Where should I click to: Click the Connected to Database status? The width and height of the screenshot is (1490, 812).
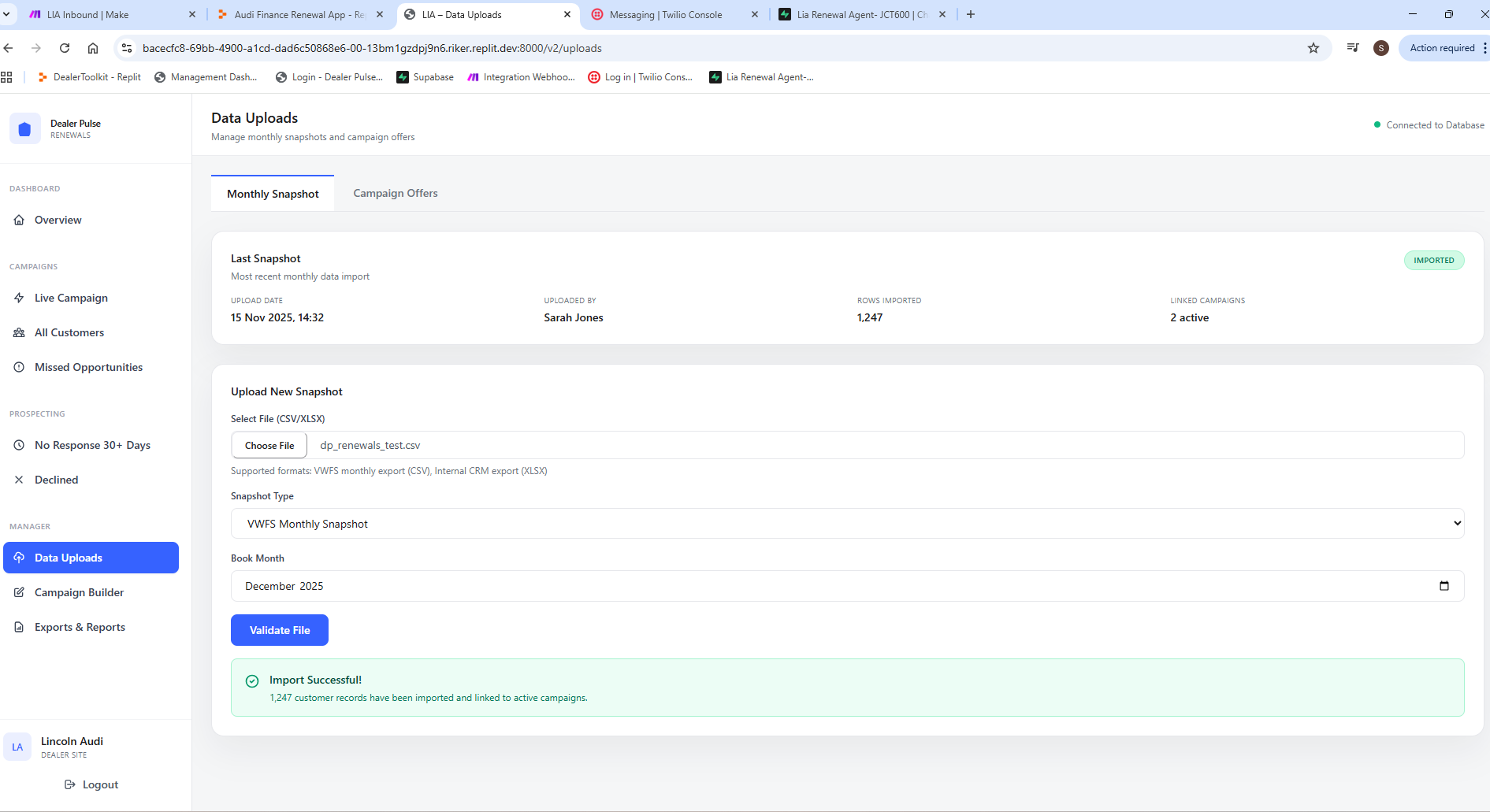pyautogui.click(x=1429, y=125)
